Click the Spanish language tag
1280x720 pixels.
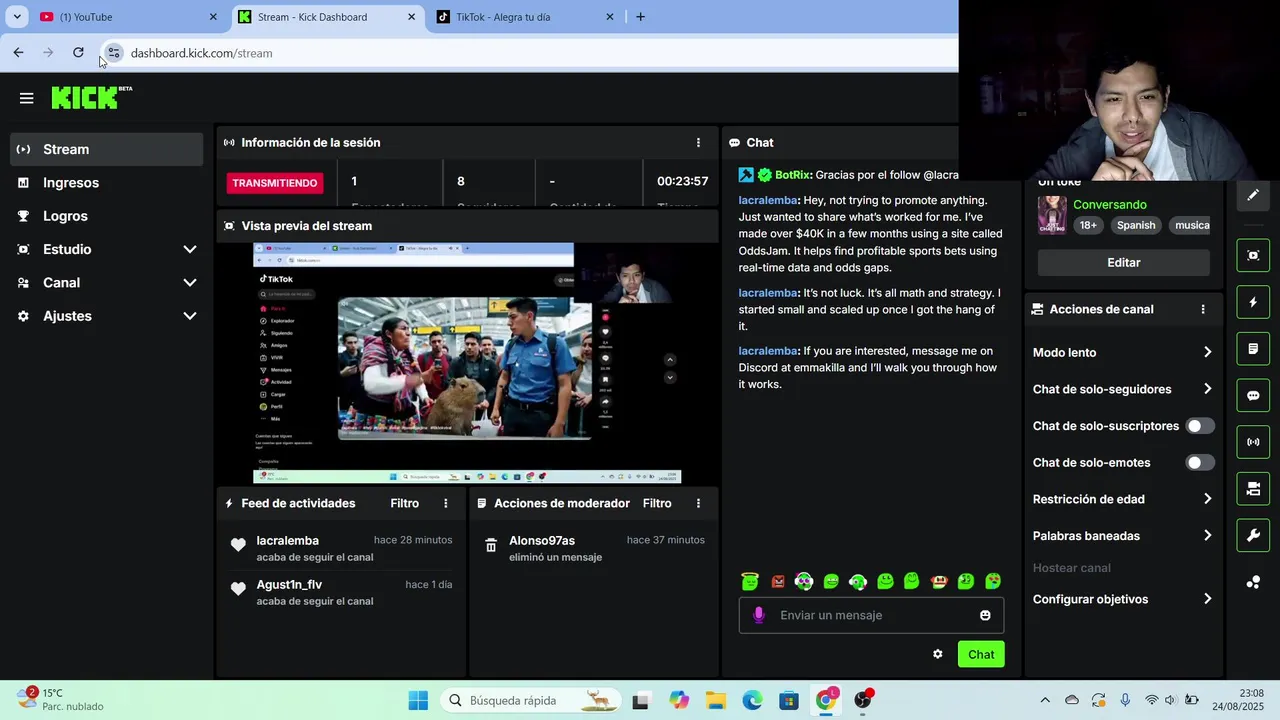pyautogui.click(x=1136, y=225)
